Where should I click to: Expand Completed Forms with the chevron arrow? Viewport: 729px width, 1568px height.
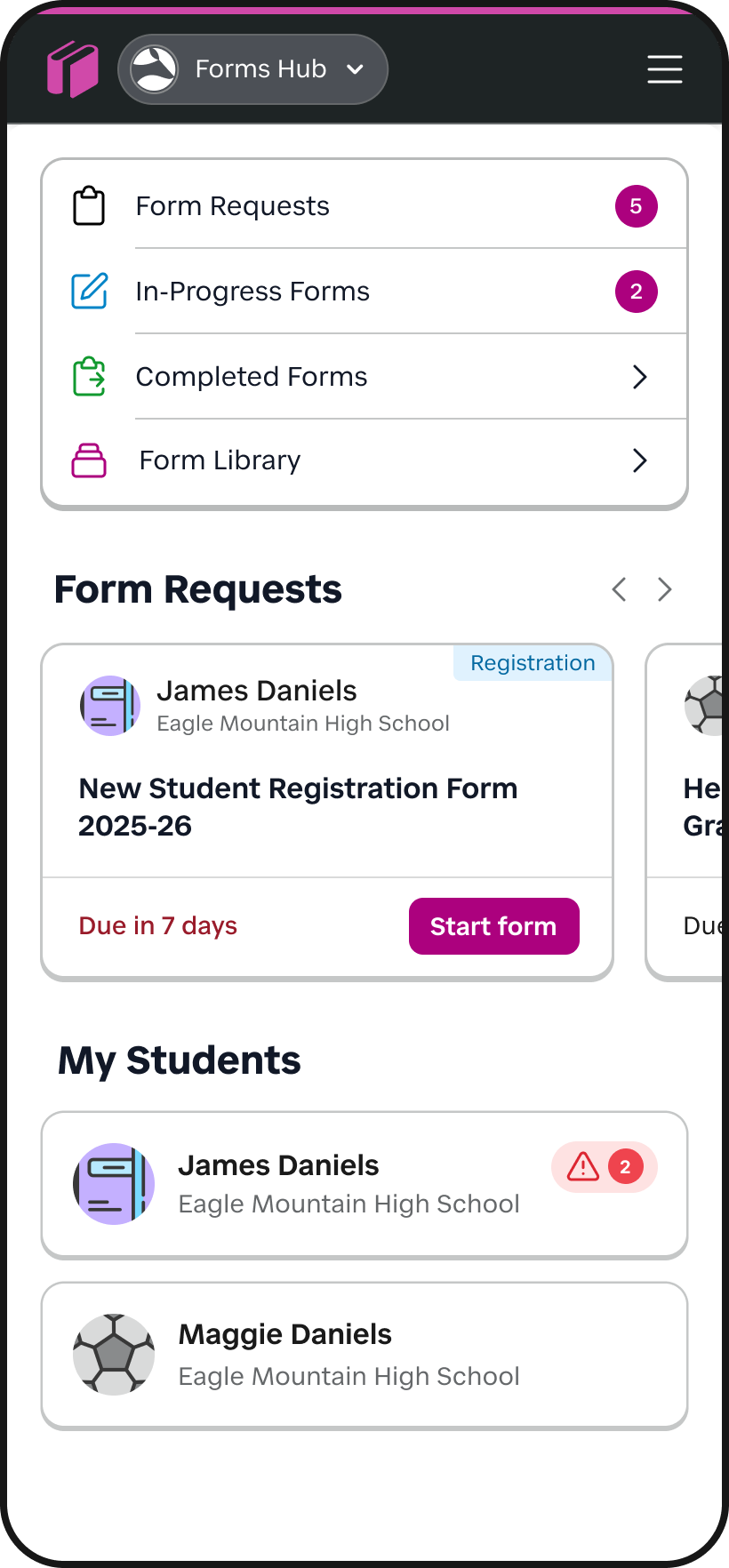(639, 377)
